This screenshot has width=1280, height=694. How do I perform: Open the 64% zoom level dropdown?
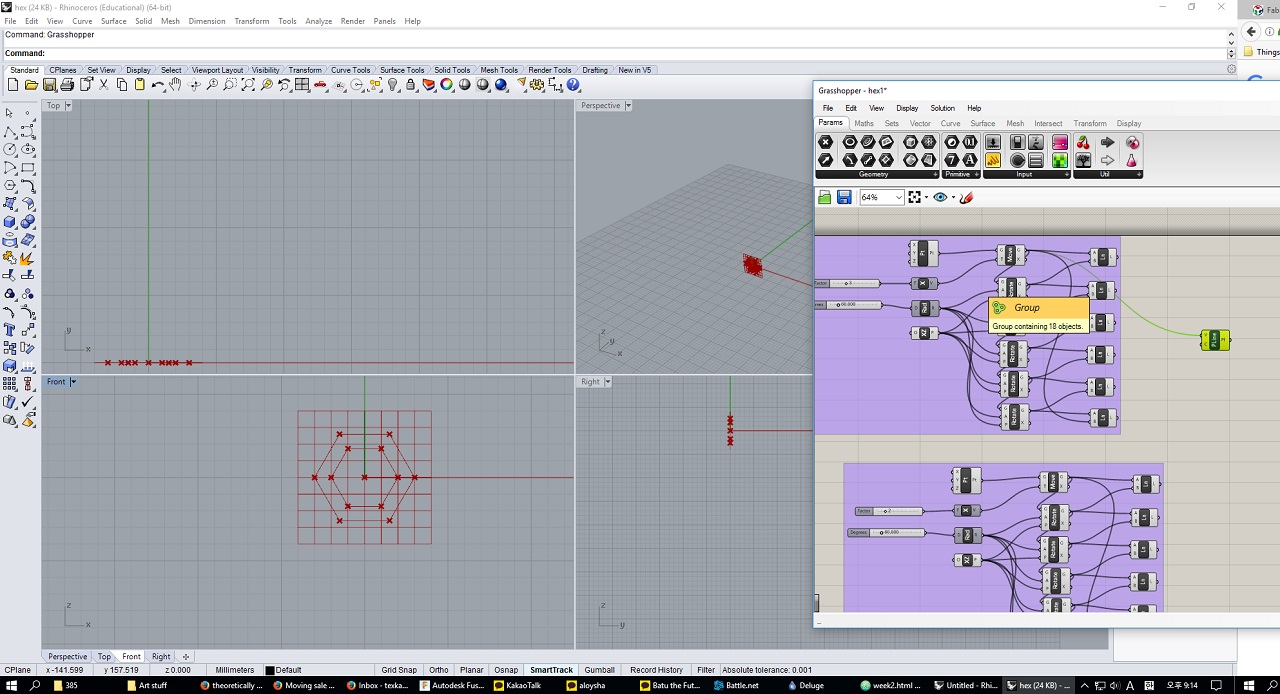click(x=898, y=197)
